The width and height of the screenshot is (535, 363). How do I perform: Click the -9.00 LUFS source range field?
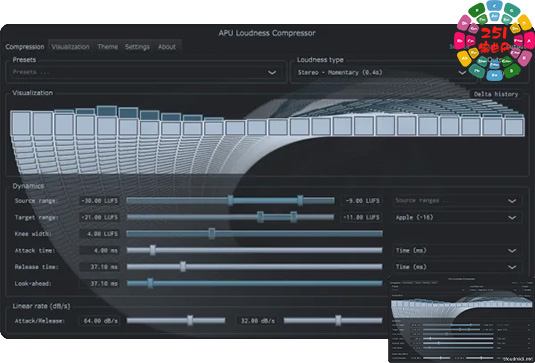click(362, 201)
